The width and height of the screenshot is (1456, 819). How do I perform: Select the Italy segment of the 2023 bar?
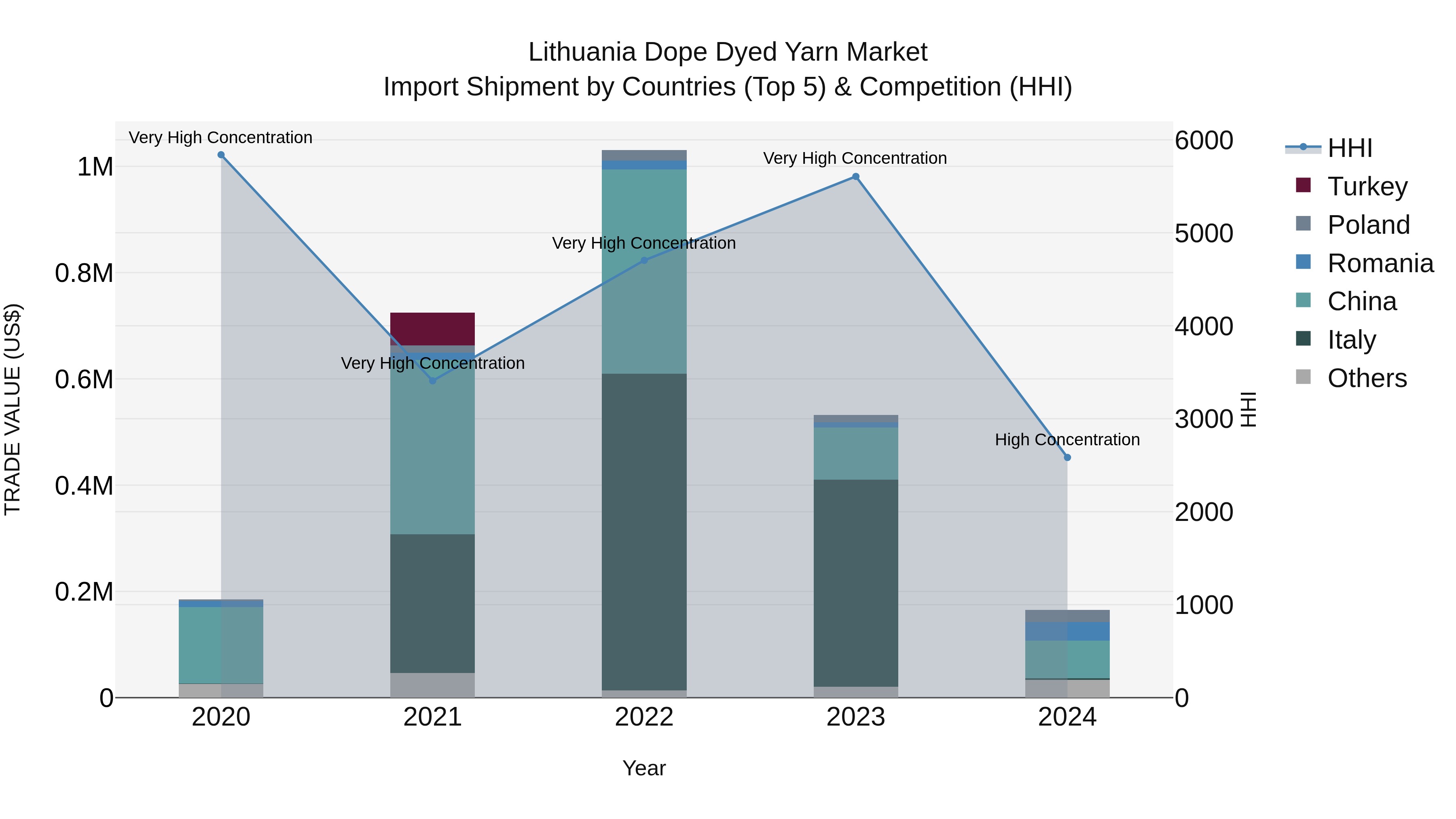(856, 583)
